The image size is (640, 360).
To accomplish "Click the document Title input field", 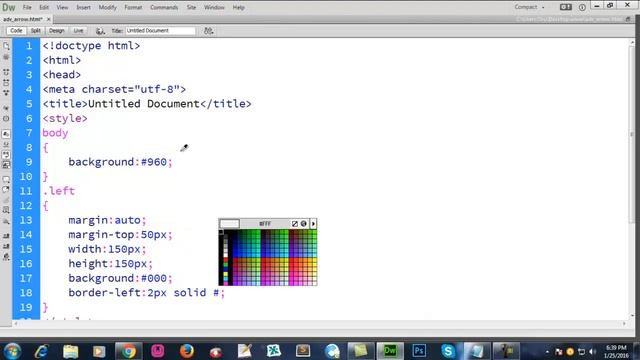I will pyautogui.click(x=160, y=31).
